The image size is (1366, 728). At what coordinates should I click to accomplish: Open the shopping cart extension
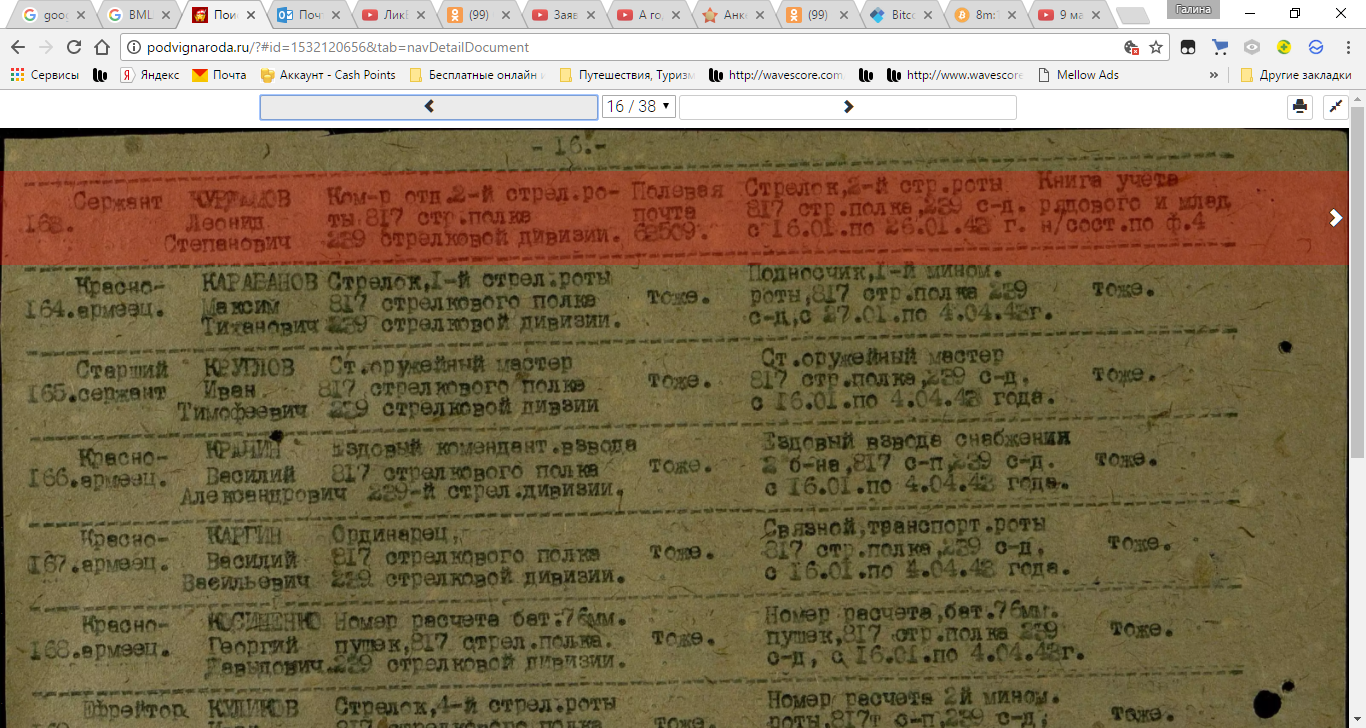tap(1220, 47)
